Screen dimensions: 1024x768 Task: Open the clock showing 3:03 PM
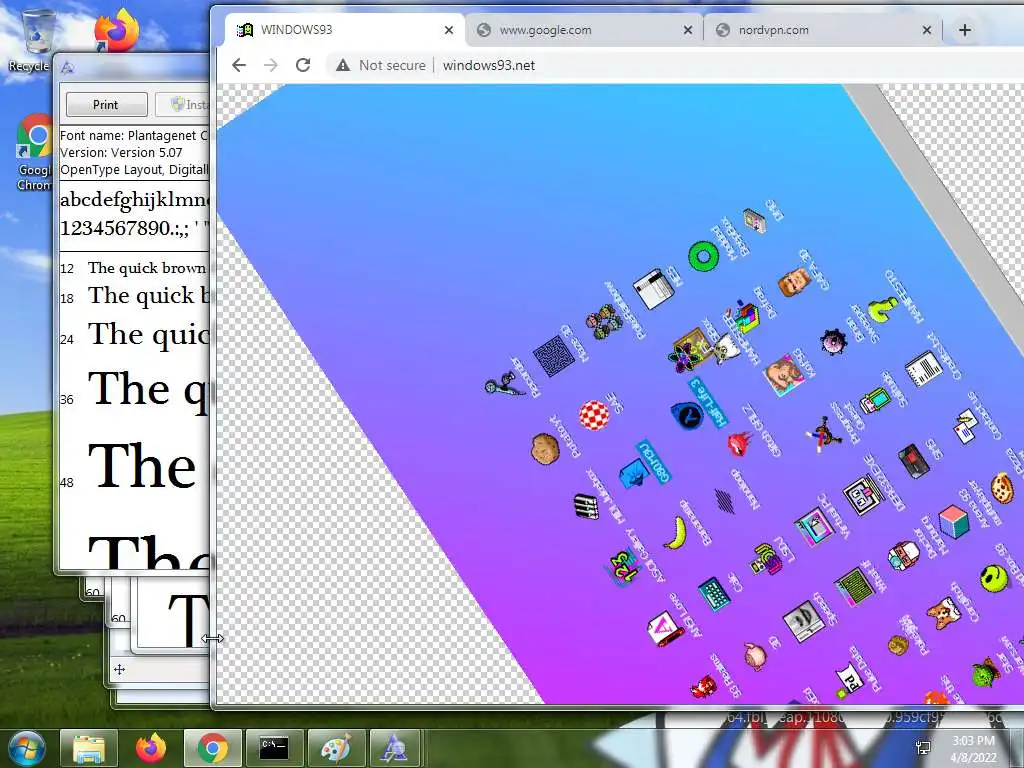tap(974, 749)
